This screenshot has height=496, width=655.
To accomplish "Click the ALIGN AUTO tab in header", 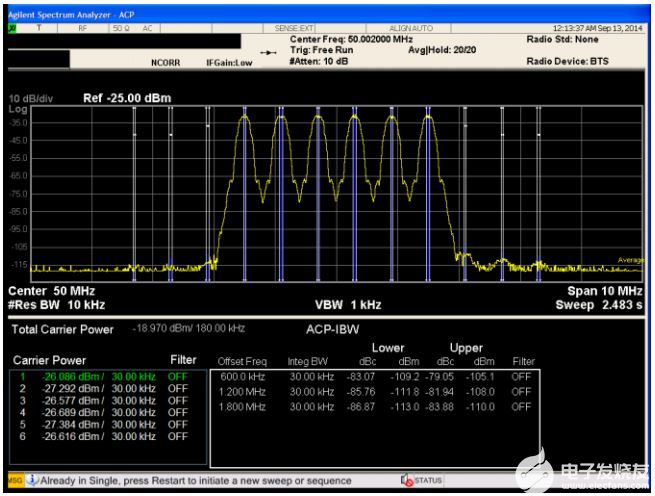I will point(410,29).
